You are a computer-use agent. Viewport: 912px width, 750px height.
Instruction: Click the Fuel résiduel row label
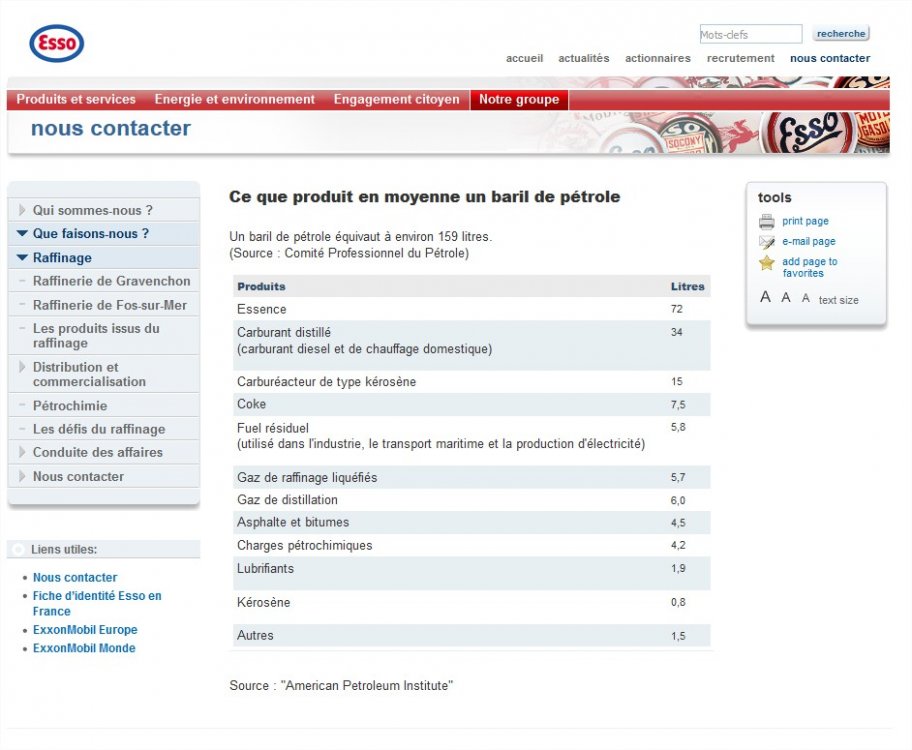(273, 428)
